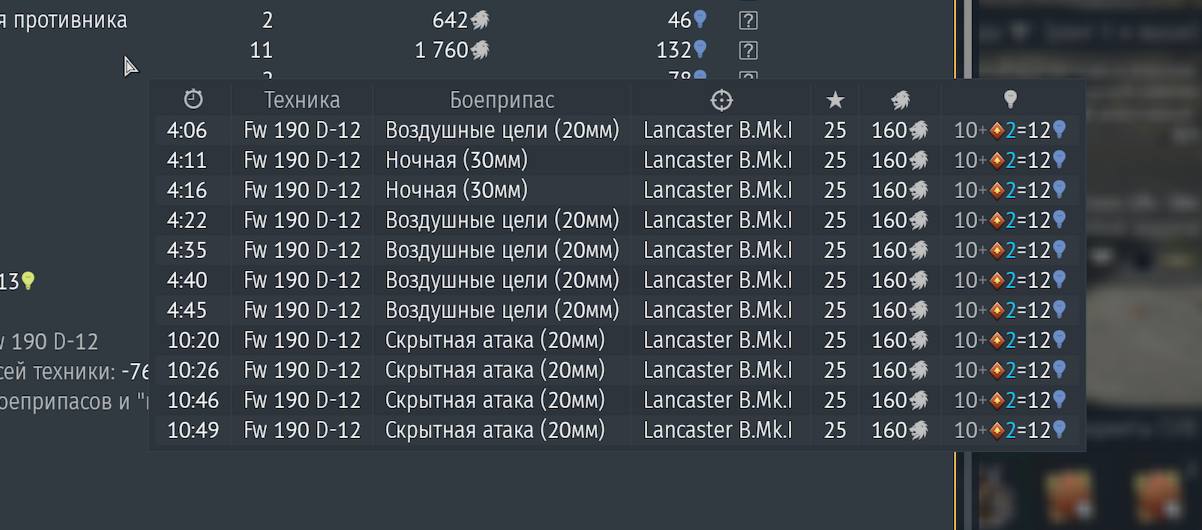The height and width of the screenshot is (530, 1202).
Task: Click the silver lion icon beside 1 760
Action: [x=481, y=50]
